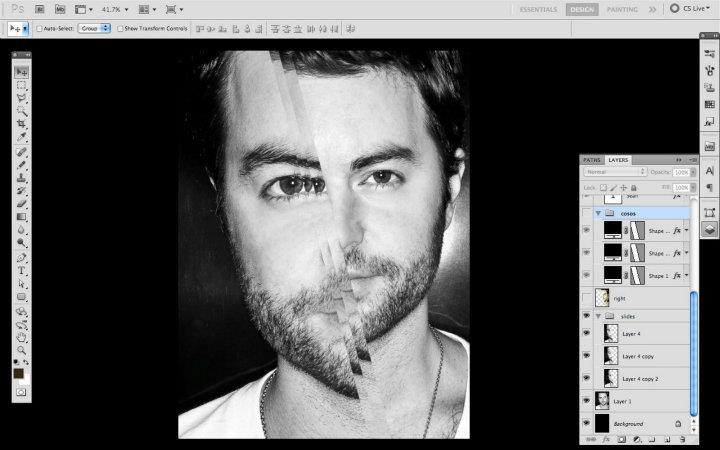Select the Eraser tool
Viewport: 720px width, 450px height.
pos(21,203)
